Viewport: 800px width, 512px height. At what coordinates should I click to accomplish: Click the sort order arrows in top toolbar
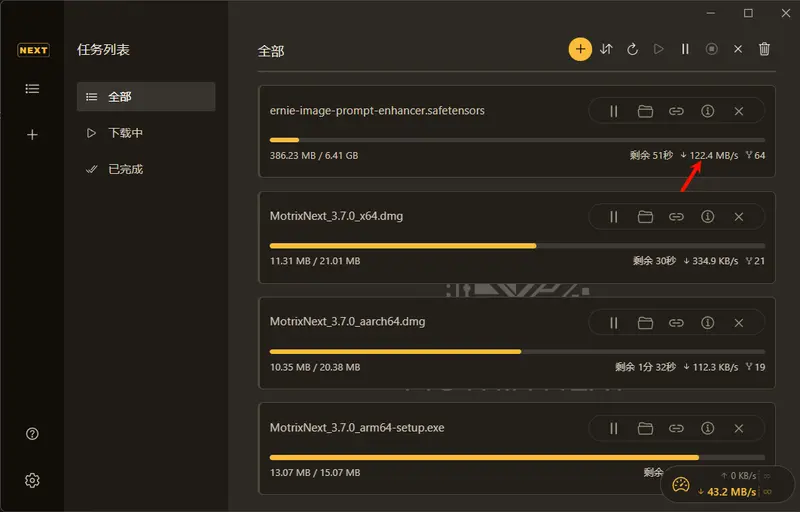coord(606,49)
